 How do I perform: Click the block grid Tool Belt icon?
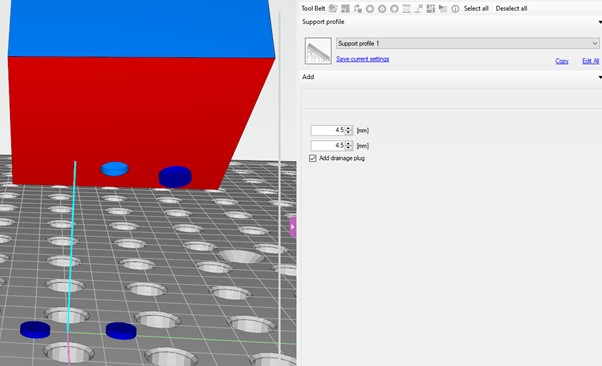(431, 8)
